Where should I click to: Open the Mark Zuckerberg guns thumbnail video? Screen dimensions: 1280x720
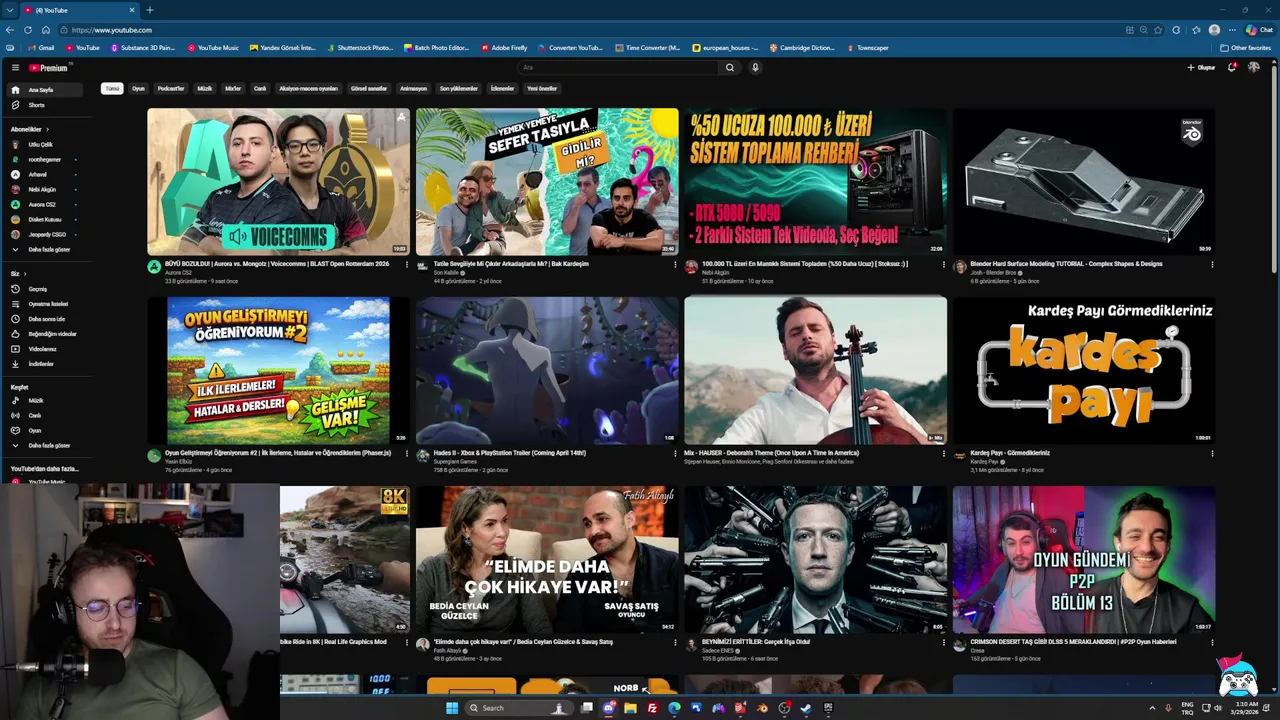pos(815,559)
